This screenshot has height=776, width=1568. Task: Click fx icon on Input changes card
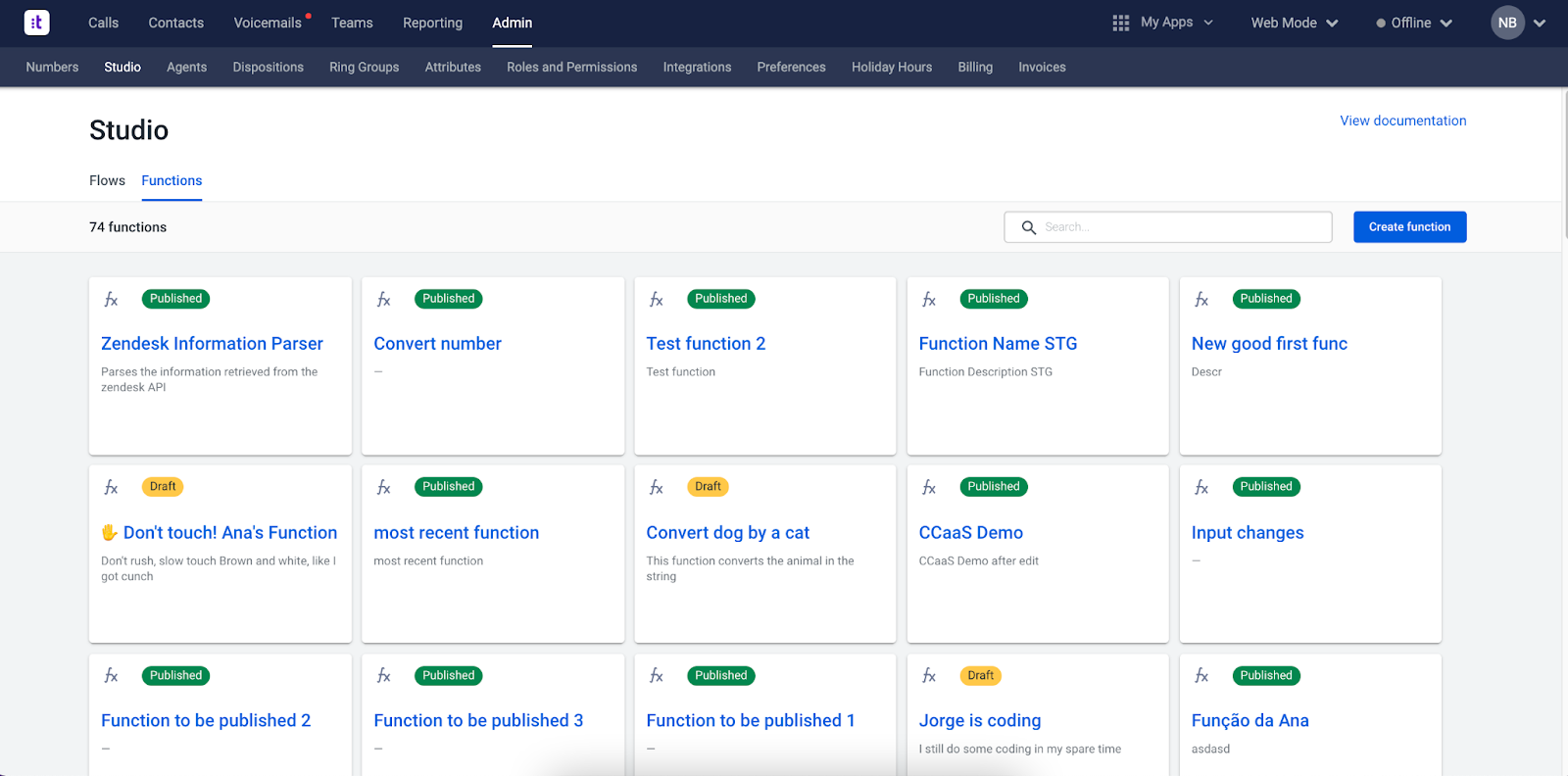tap(1201, 488)
